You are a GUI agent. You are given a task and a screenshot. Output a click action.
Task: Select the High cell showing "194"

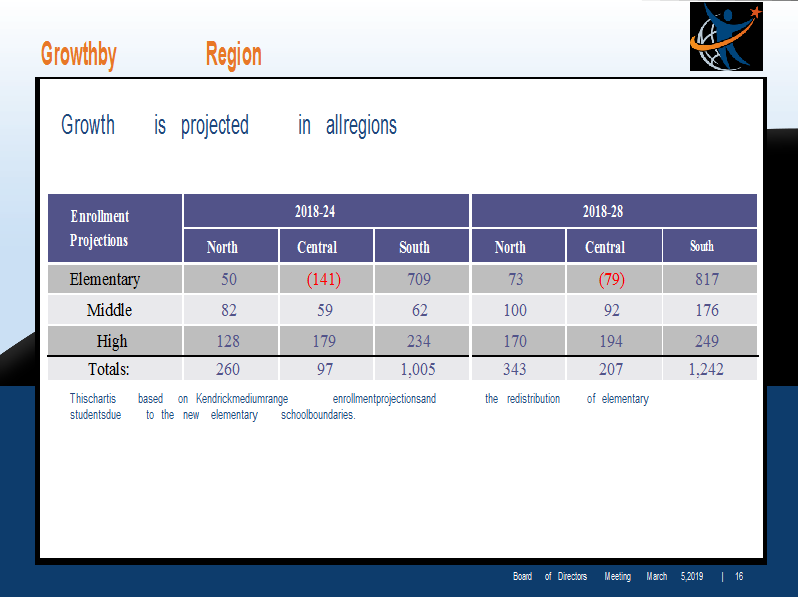coord(614,340)
